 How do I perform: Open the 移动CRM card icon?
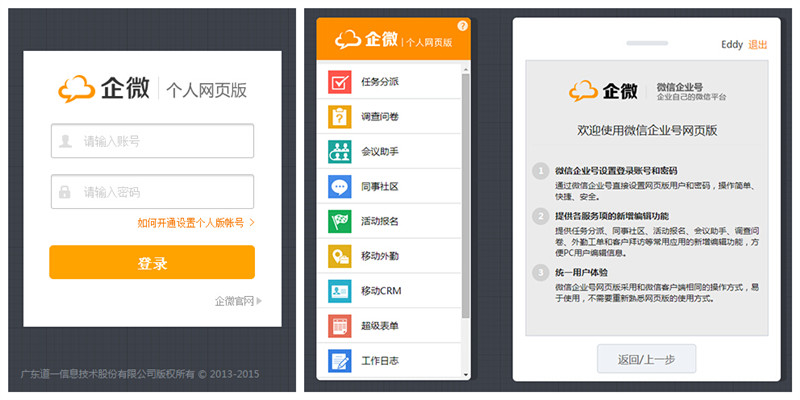point(339,291)
